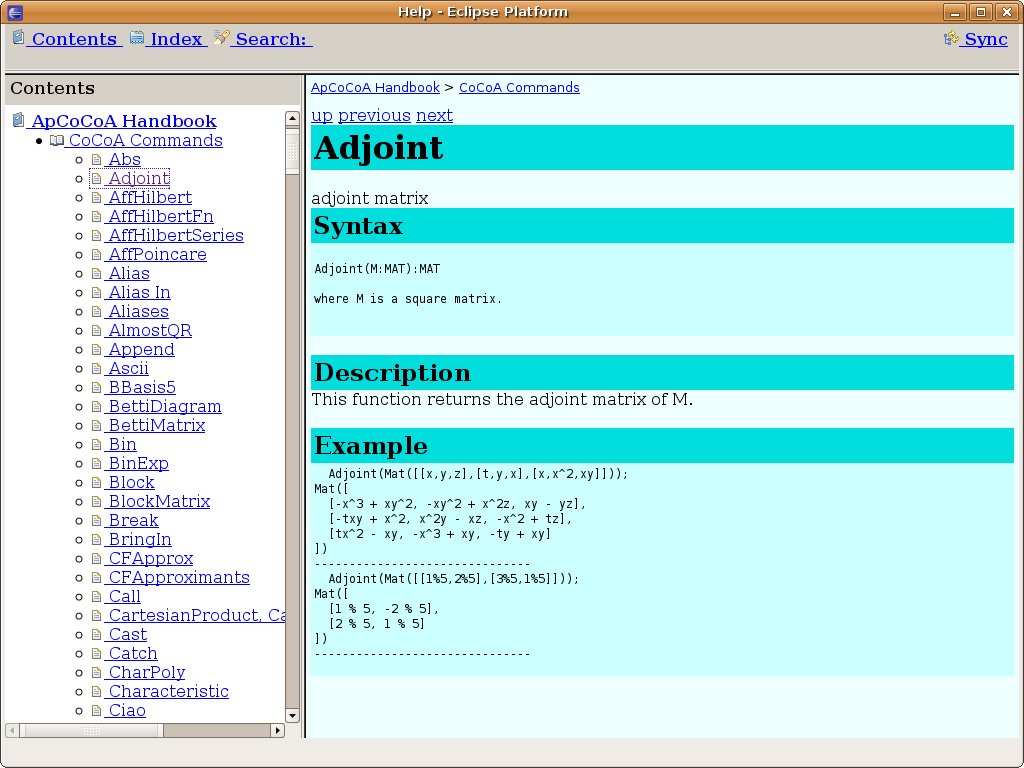Click the page icon next to Aliases

(97, 312)
